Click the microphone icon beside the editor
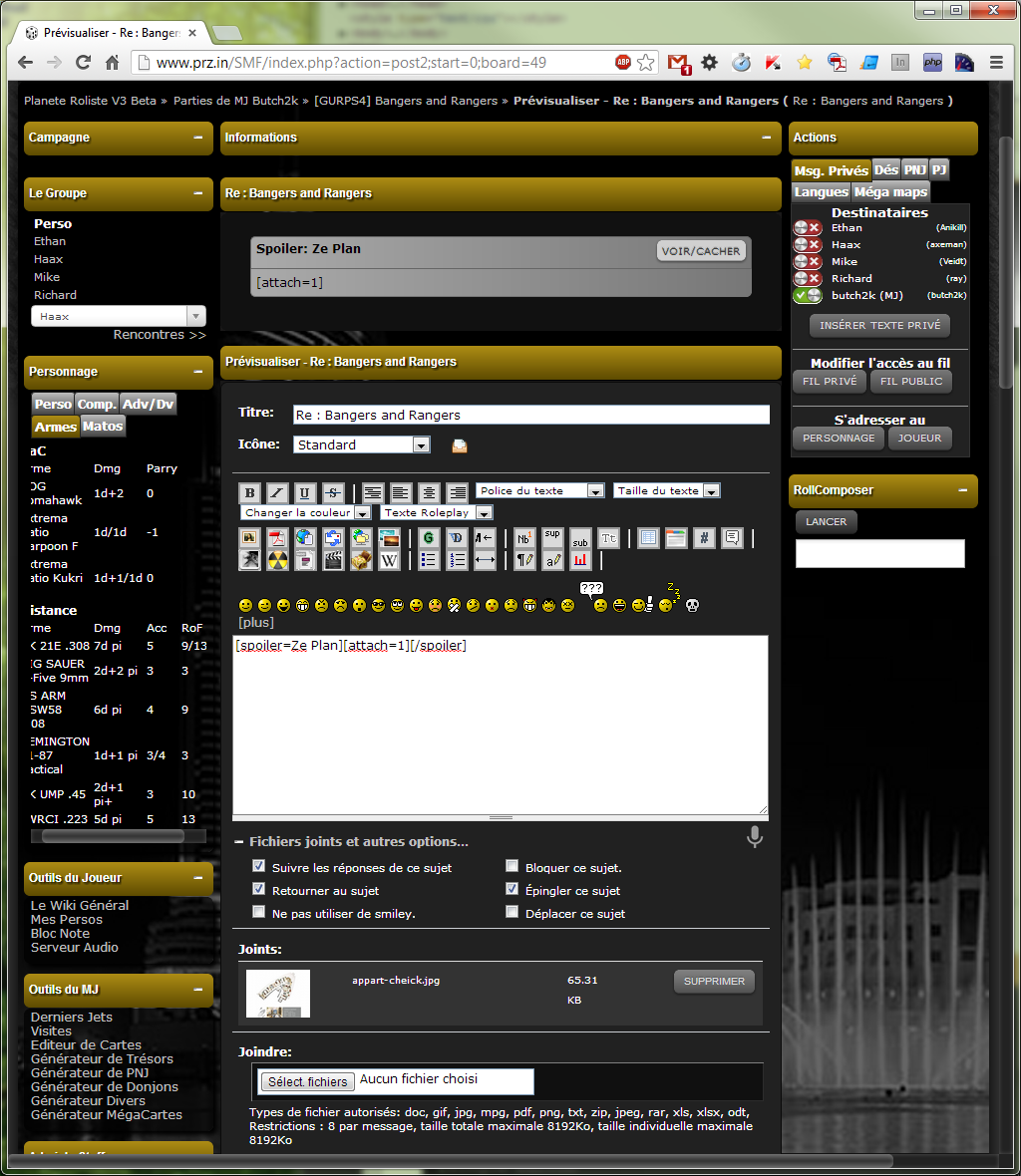 755,837
